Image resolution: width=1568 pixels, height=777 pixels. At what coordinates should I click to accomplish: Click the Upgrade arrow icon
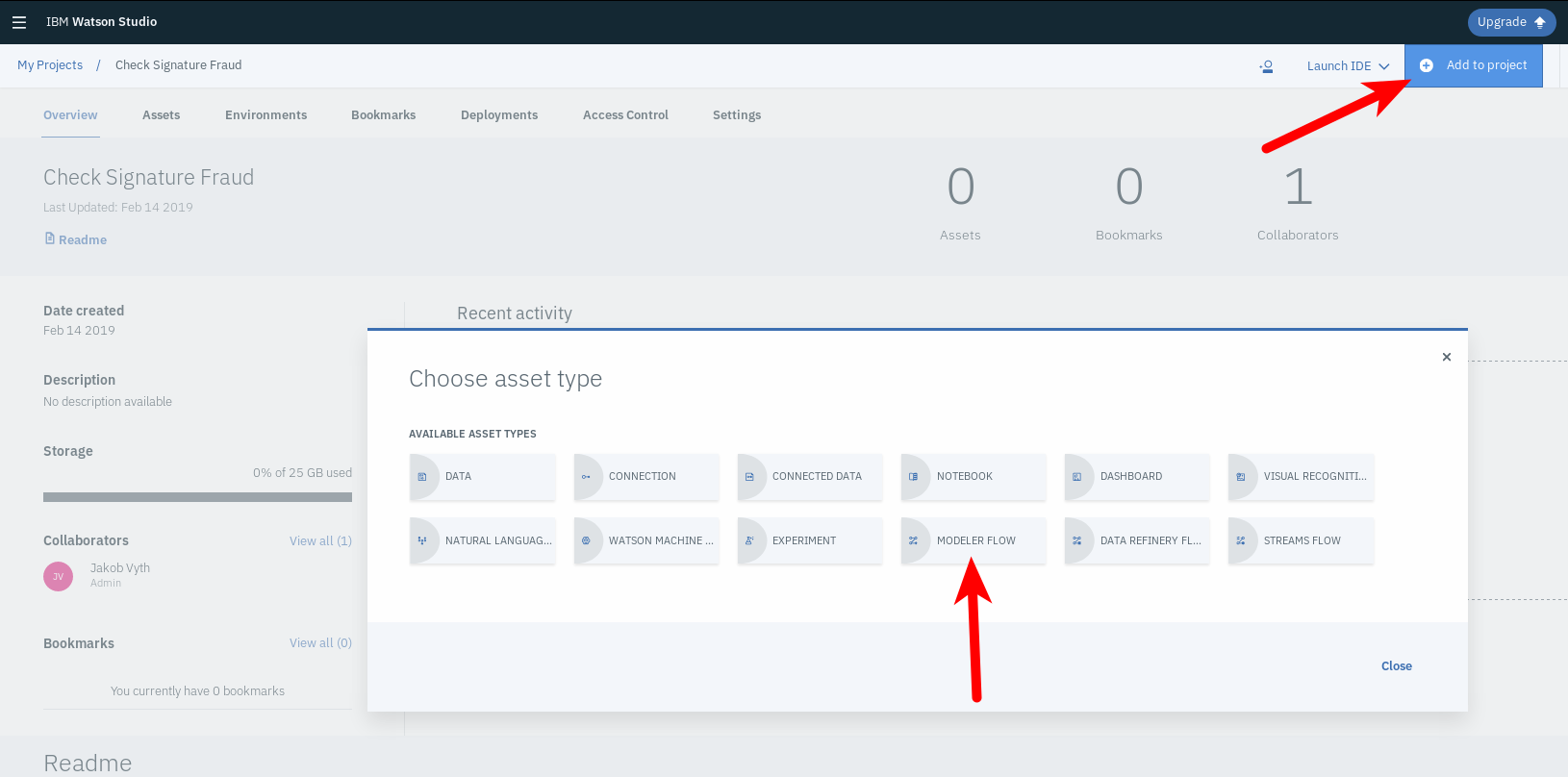tap(1540, 22)
